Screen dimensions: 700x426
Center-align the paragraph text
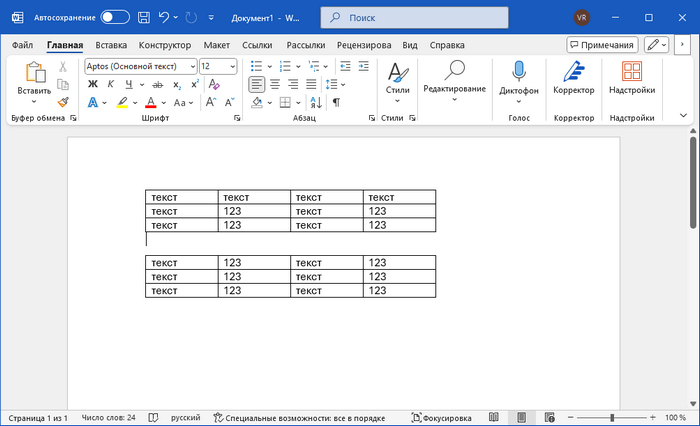click(276, 84)
